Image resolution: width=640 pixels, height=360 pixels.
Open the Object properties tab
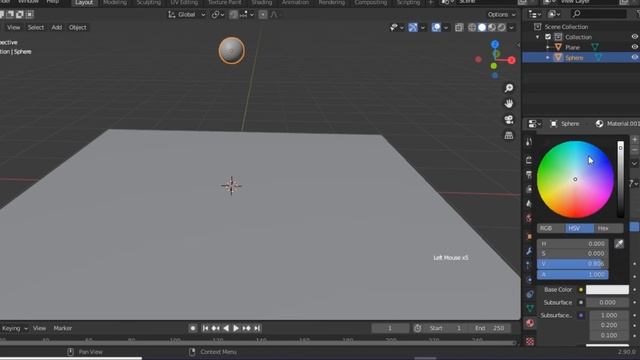(529, 236)
